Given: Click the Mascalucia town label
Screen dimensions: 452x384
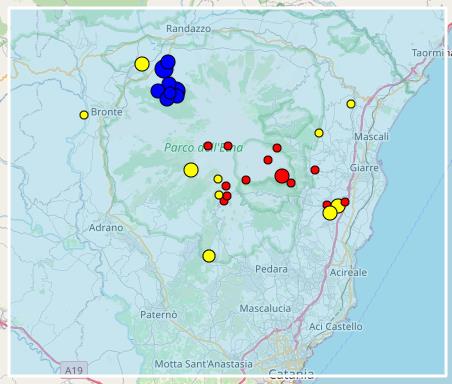Looking at the screenshot, I should point(265,308).
